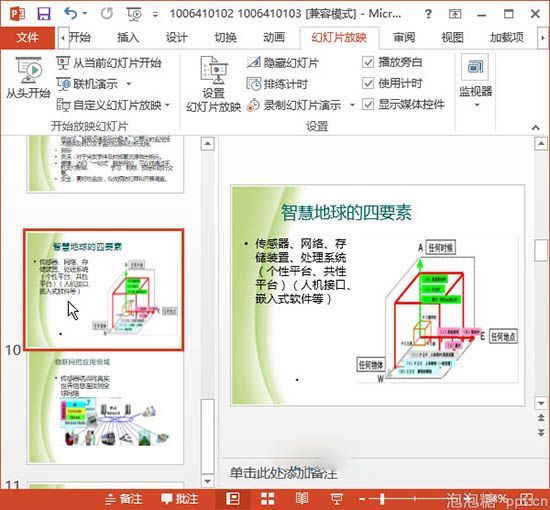The width and height of the screenshot is (550, 510).
Task: Select thumbnail 智慧地球的四要素
Action: click(104, 289)
